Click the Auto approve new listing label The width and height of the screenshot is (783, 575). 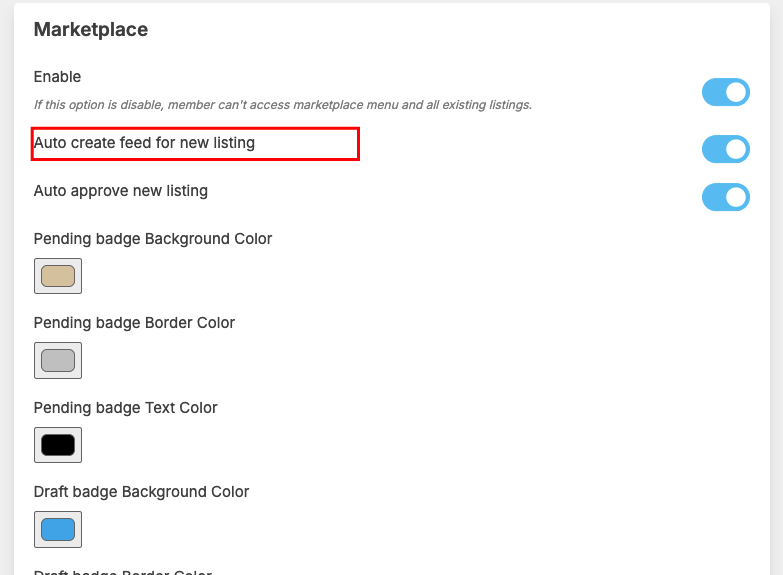[x=121, y=191]
